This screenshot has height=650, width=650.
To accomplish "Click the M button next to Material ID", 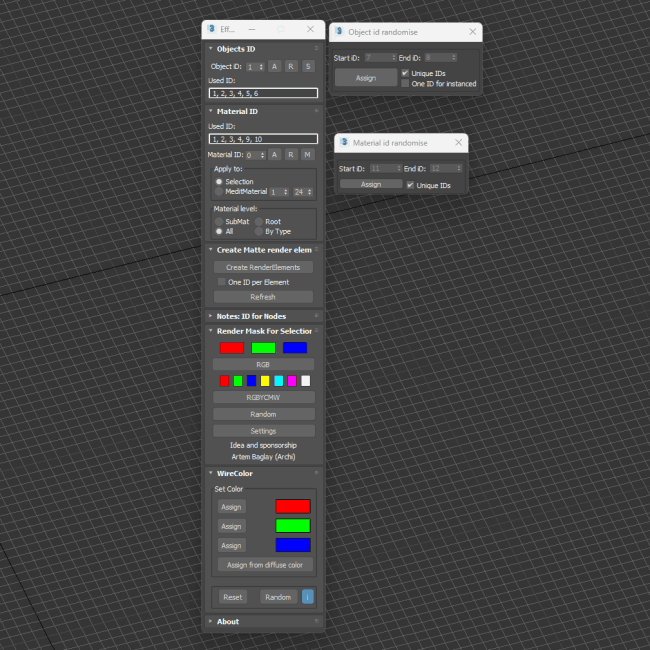I will tap(308, 155).
